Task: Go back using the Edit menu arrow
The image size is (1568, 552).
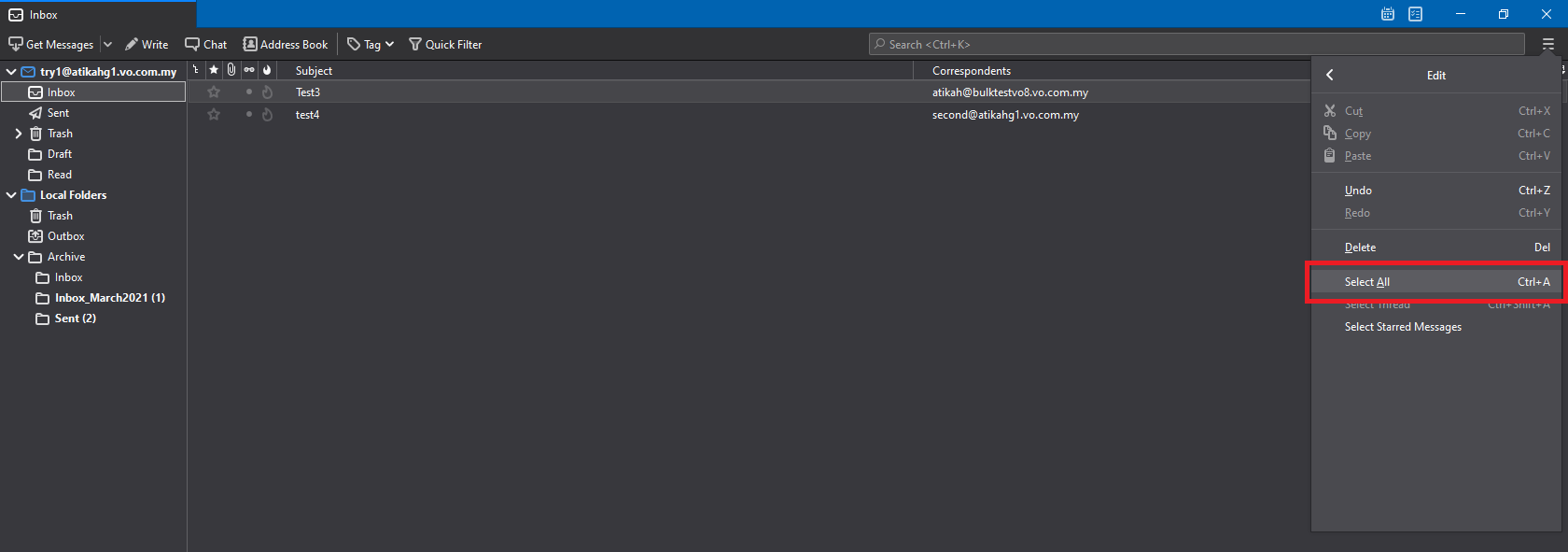Action: (x=1330, y=75)
